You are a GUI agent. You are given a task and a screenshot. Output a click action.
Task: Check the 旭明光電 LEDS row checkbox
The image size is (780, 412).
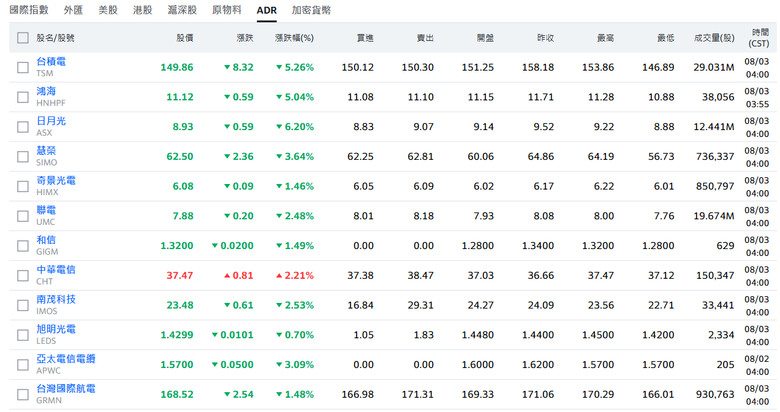click(23, 335)
